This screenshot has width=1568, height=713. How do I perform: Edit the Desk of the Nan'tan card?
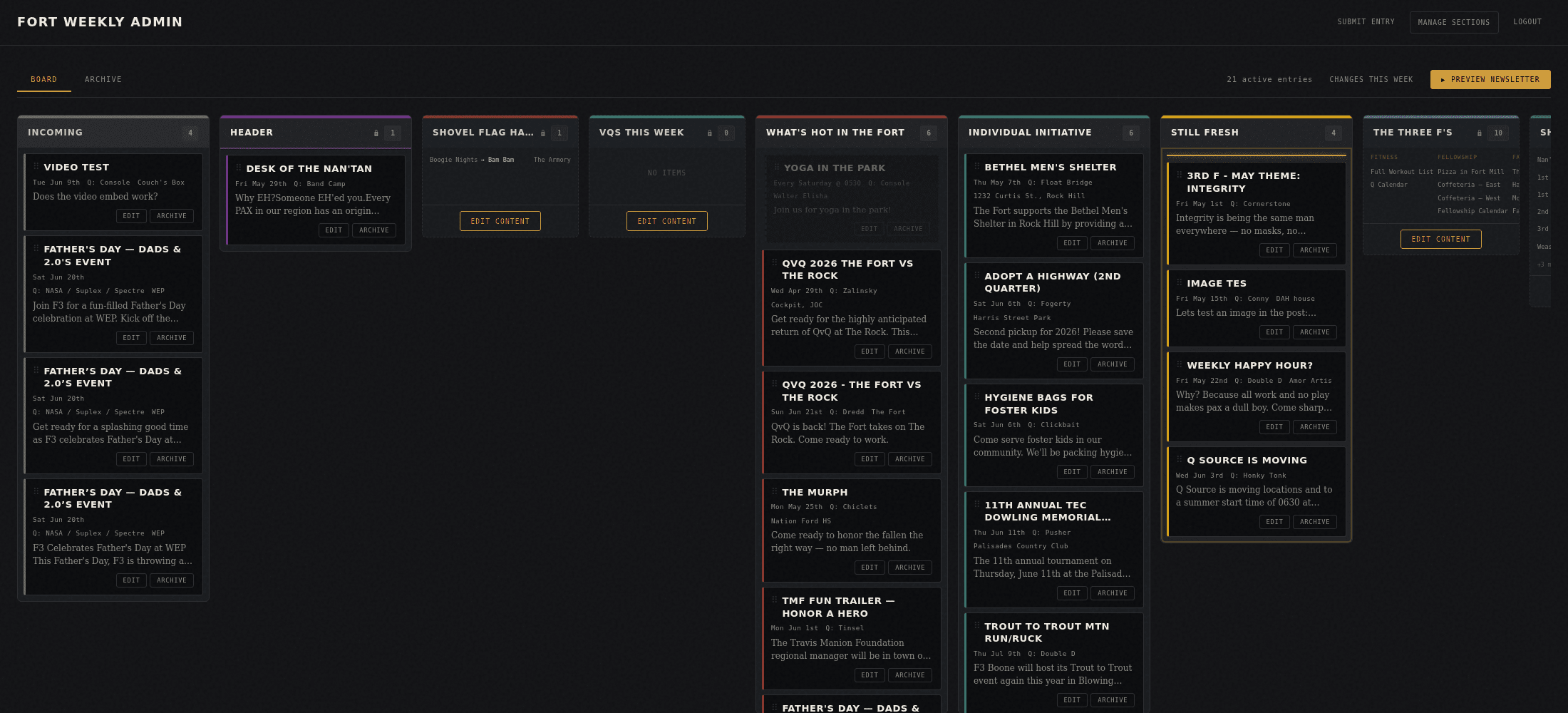334,230
